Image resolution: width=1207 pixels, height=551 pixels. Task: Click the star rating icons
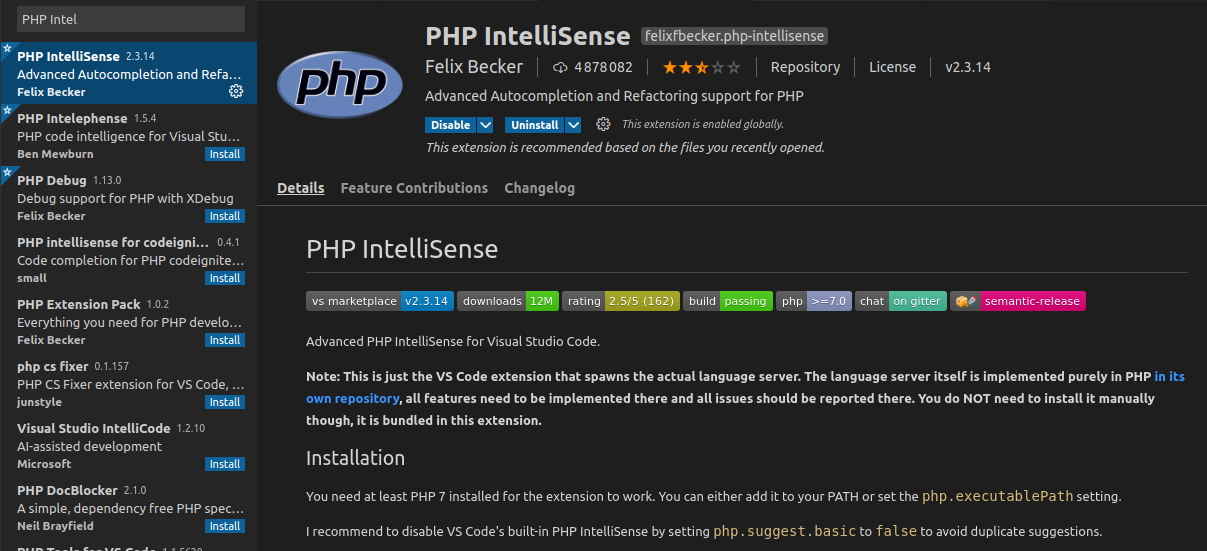click(701, 67)
